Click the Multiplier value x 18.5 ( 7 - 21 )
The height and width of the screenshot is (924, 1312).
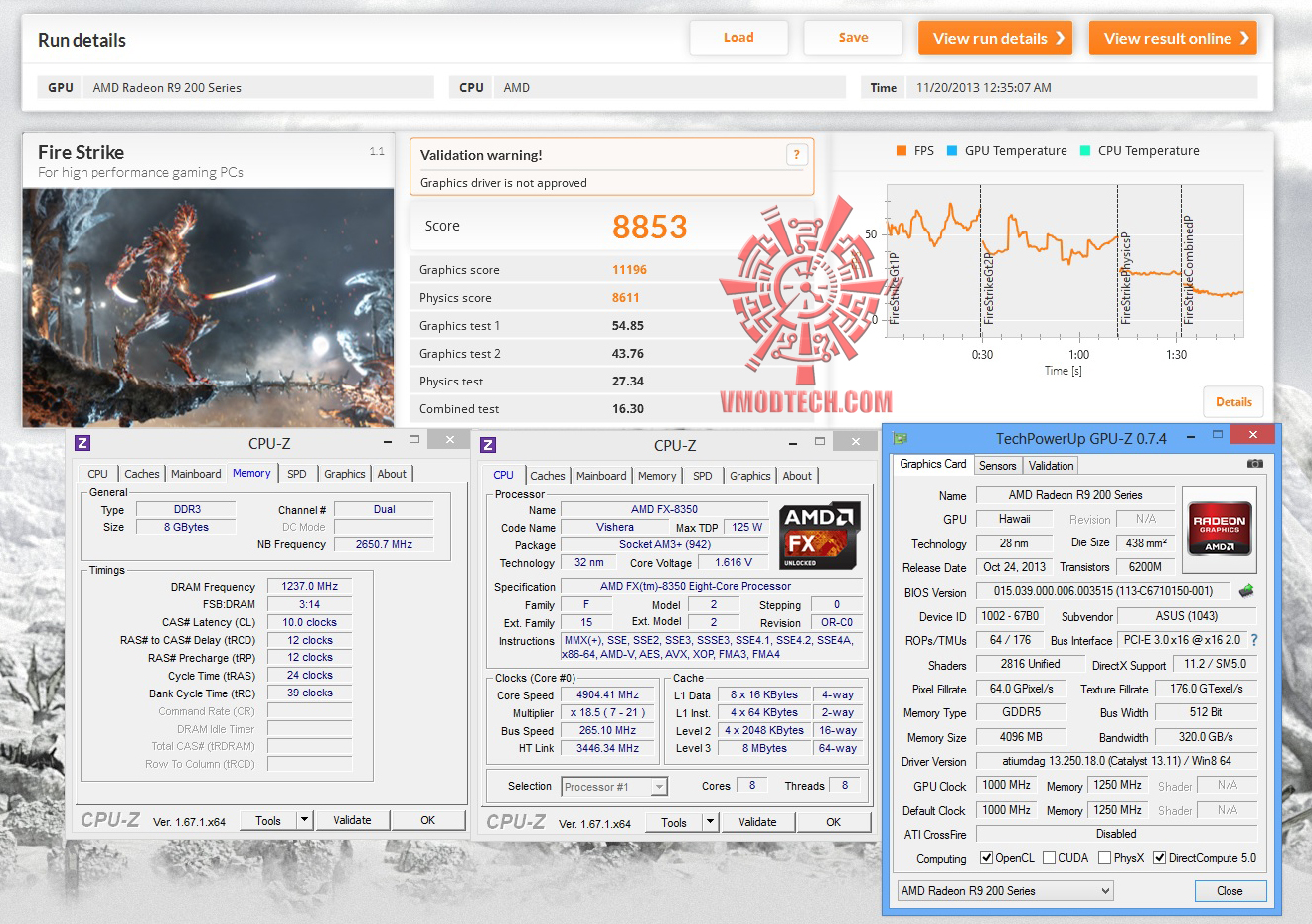tap(608, 713)
